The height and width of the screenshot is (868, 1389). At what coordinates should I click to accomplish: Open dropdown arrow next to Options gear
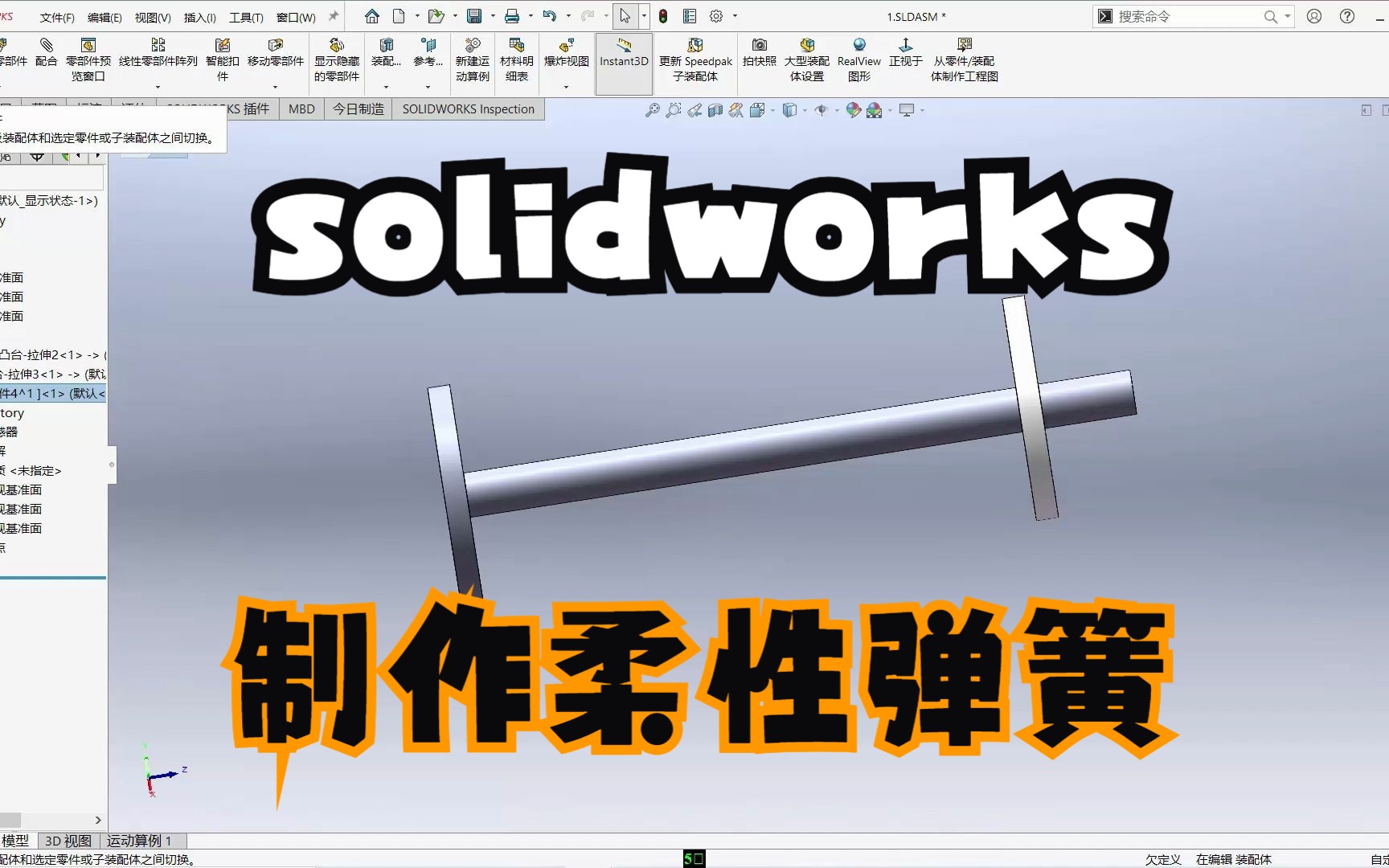pyautogui.click(x=735, y=16)
